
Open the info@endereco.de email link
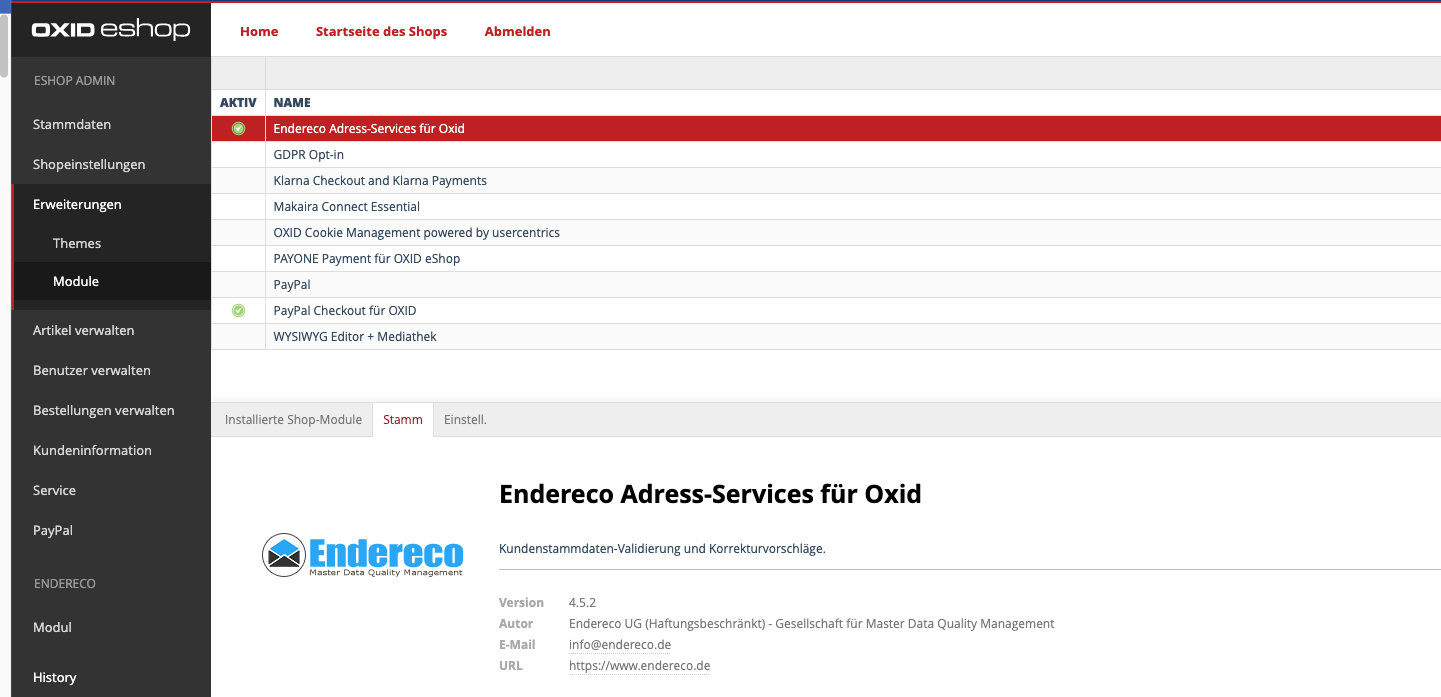[x=620, y=645]
